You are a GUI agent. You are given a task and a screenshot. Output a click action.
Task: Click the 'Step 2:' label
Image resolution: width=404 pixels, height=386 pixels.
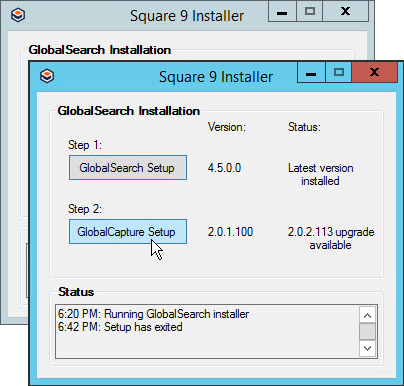(x=85, y=209)
